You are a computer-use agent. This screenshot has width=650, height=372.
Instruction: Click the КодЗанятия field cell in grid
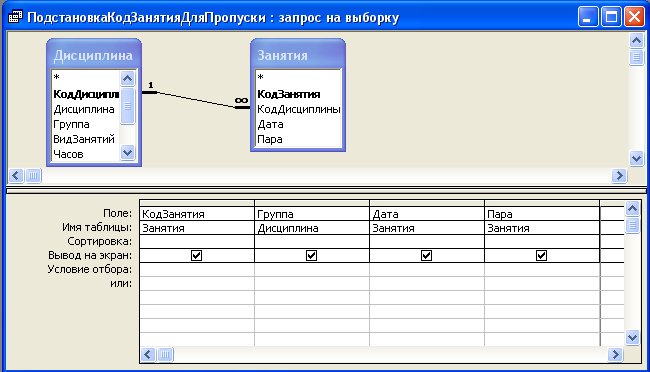(197, 214)
